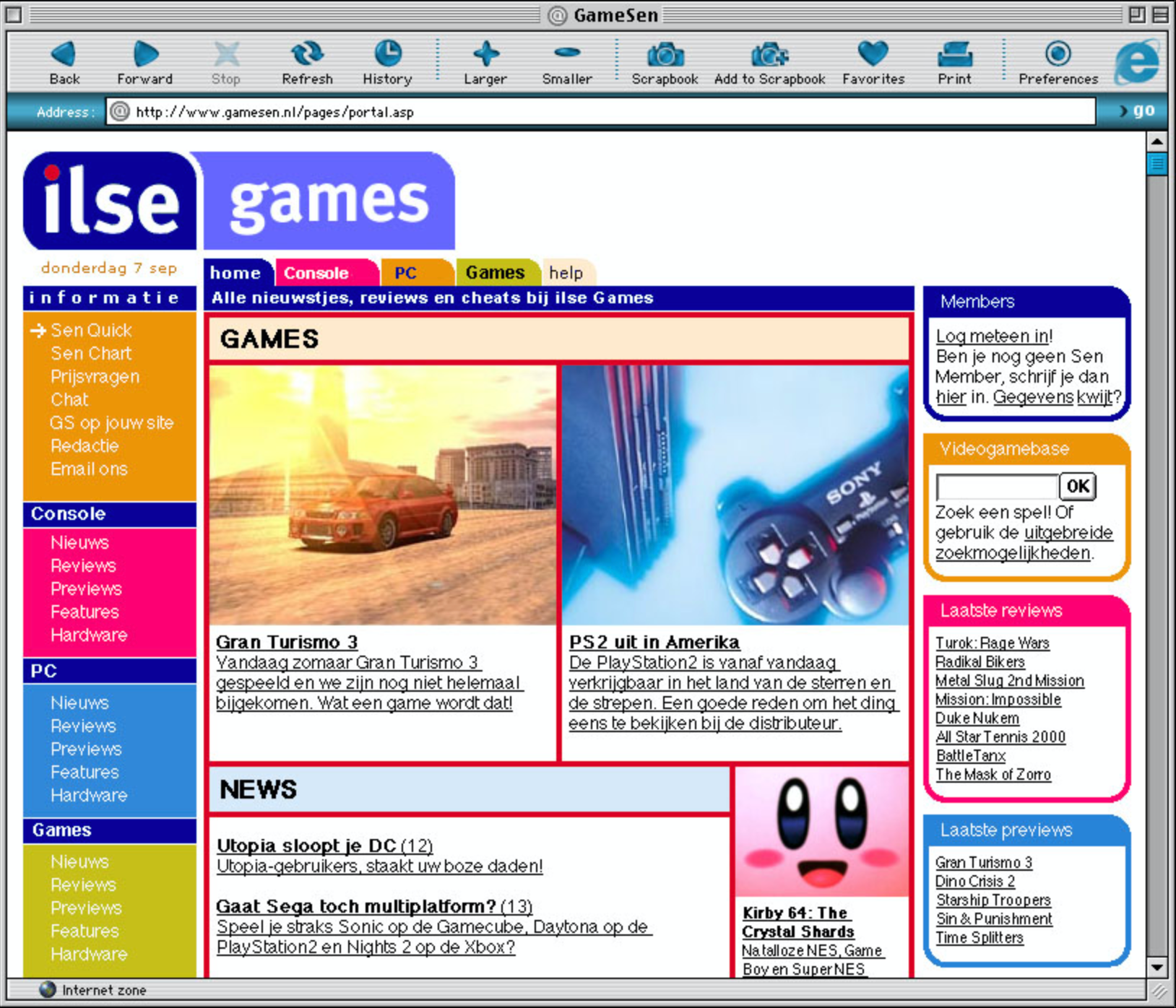Click the Kirby image
Image resolution: width=1176 pixels, height=1008 pixels.
(822, 832)
